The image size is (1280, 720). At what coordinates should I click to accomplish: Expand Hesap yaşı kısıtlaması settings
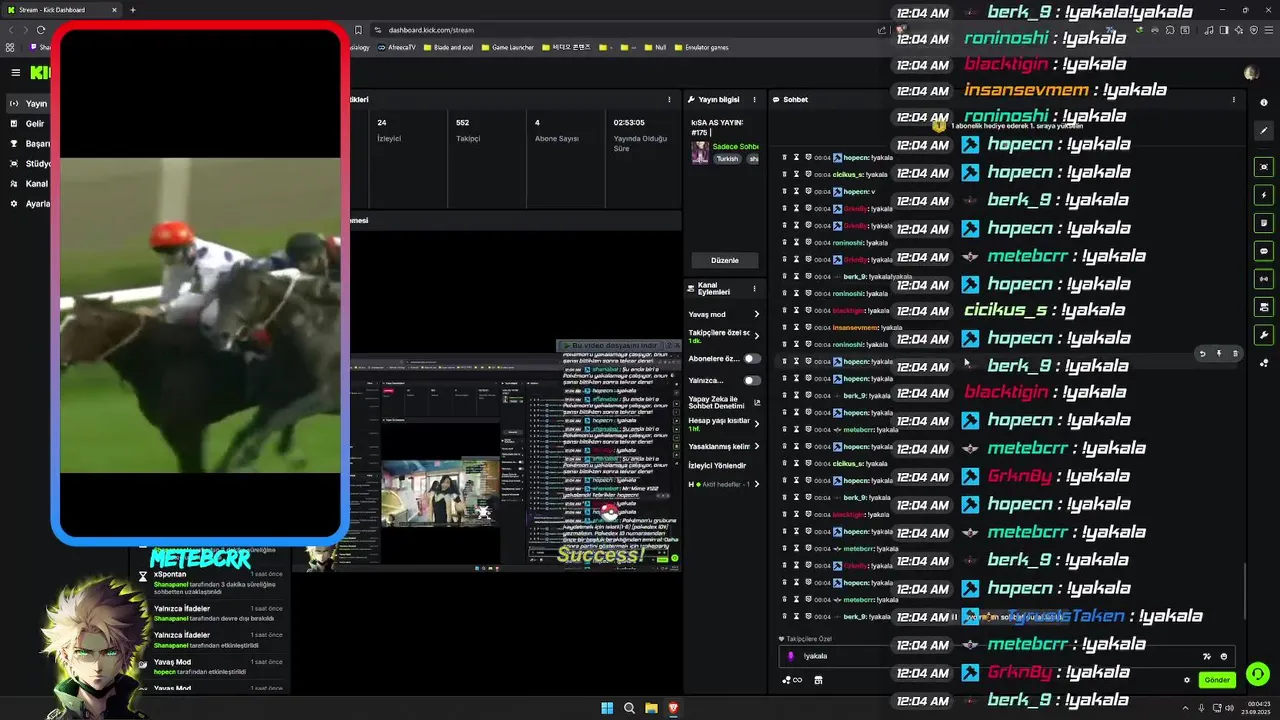[x=756, y=424]
